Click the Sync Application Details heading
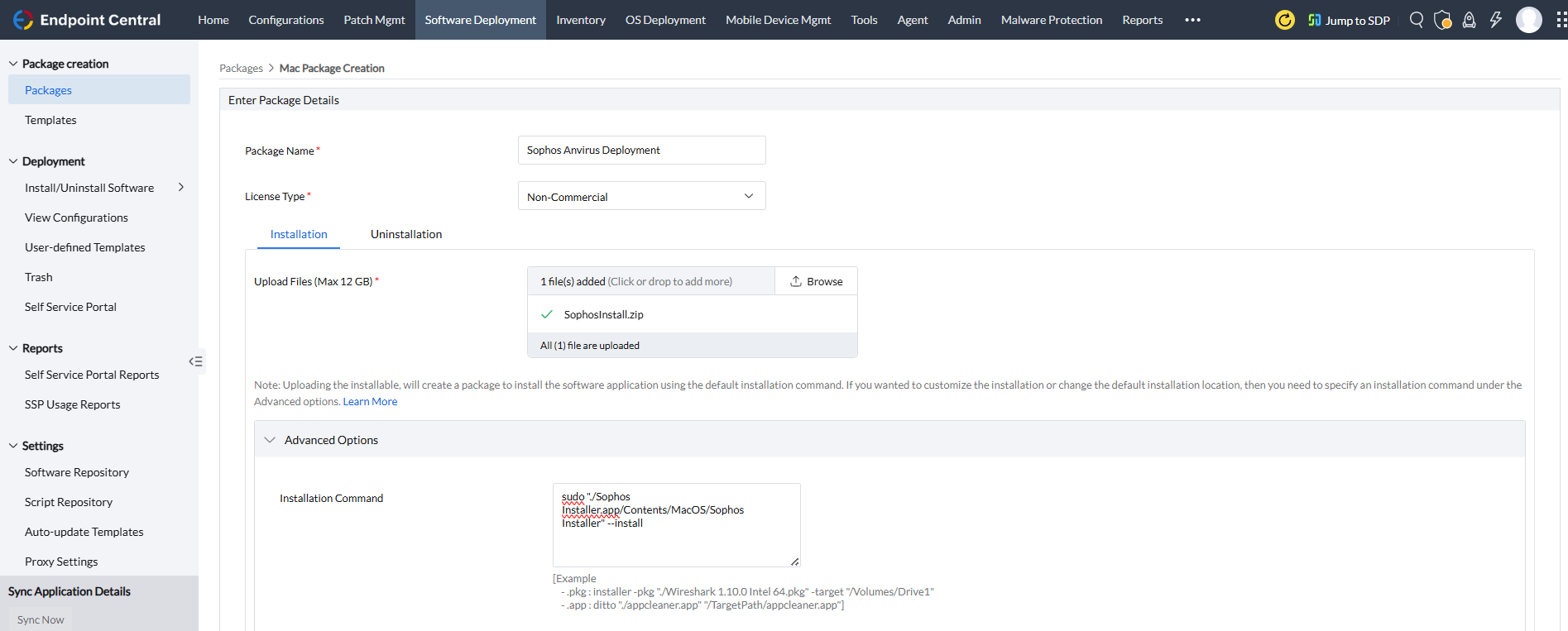This screenshot has width=1568, height=631. 70,591
